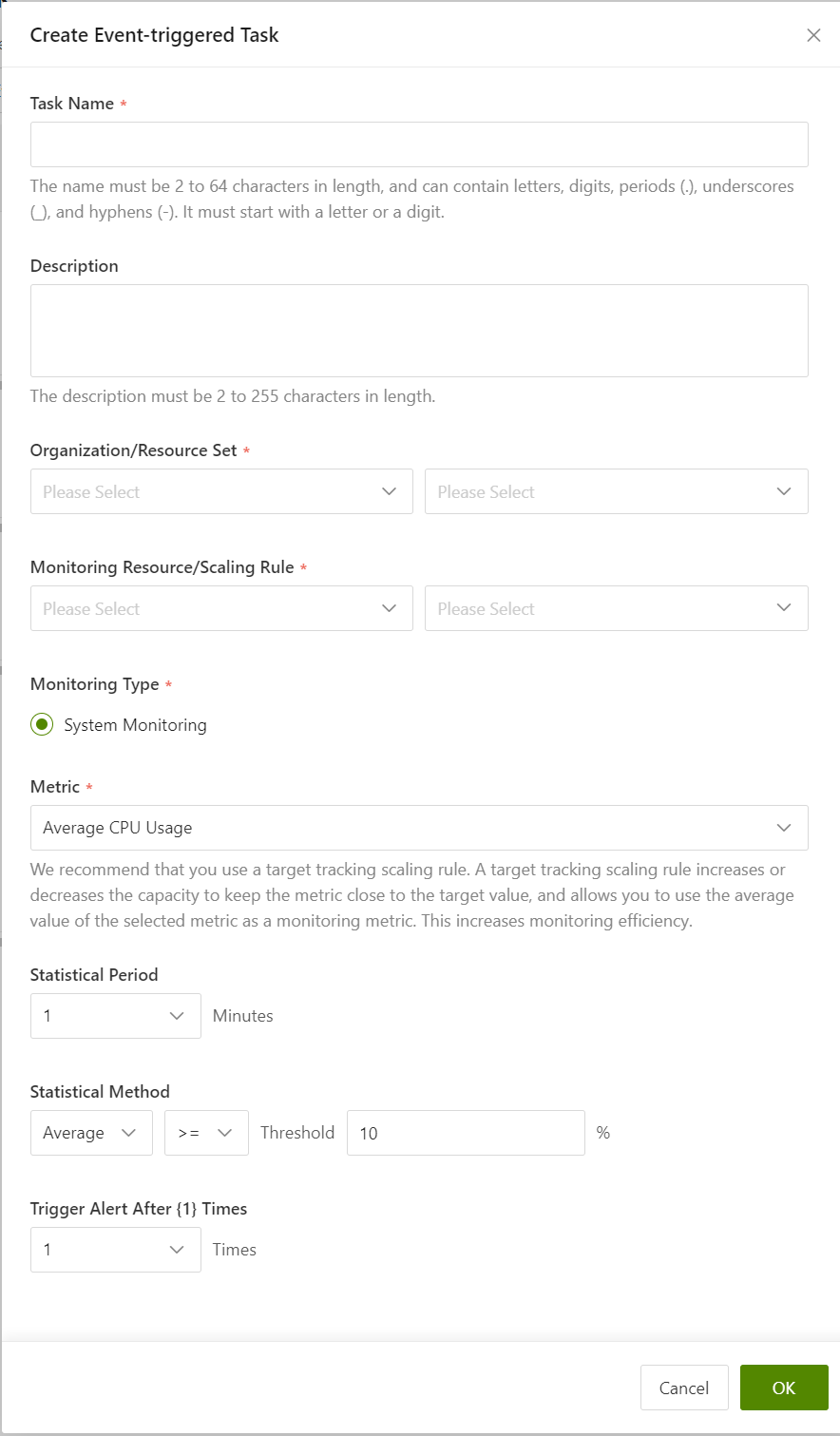
Task: Open the Average statistical method dropdown
Action: click(x=91, y=1133)
